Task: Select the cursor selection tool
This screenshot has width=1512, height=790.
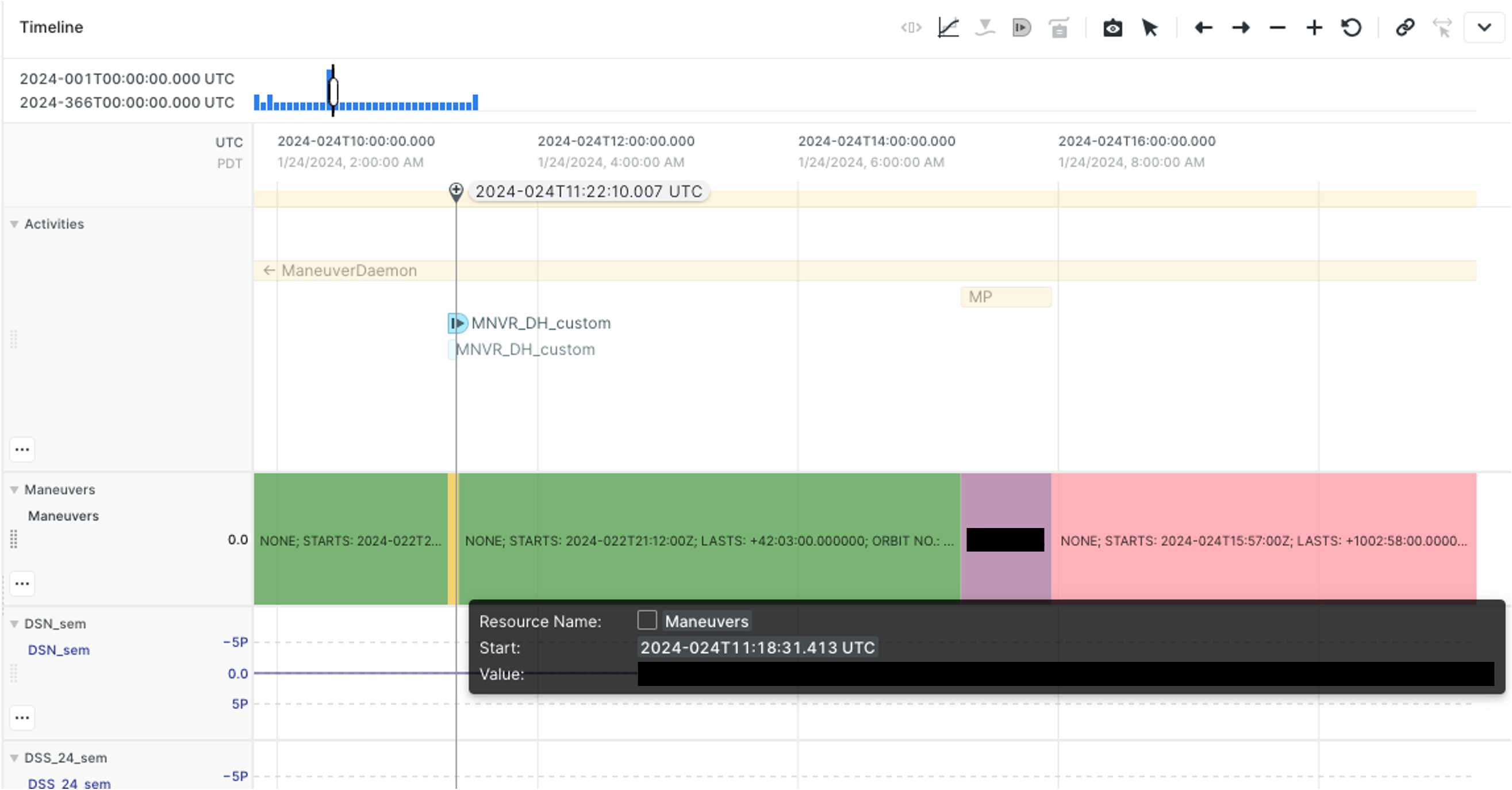Action: click(x=1150, y=28)
